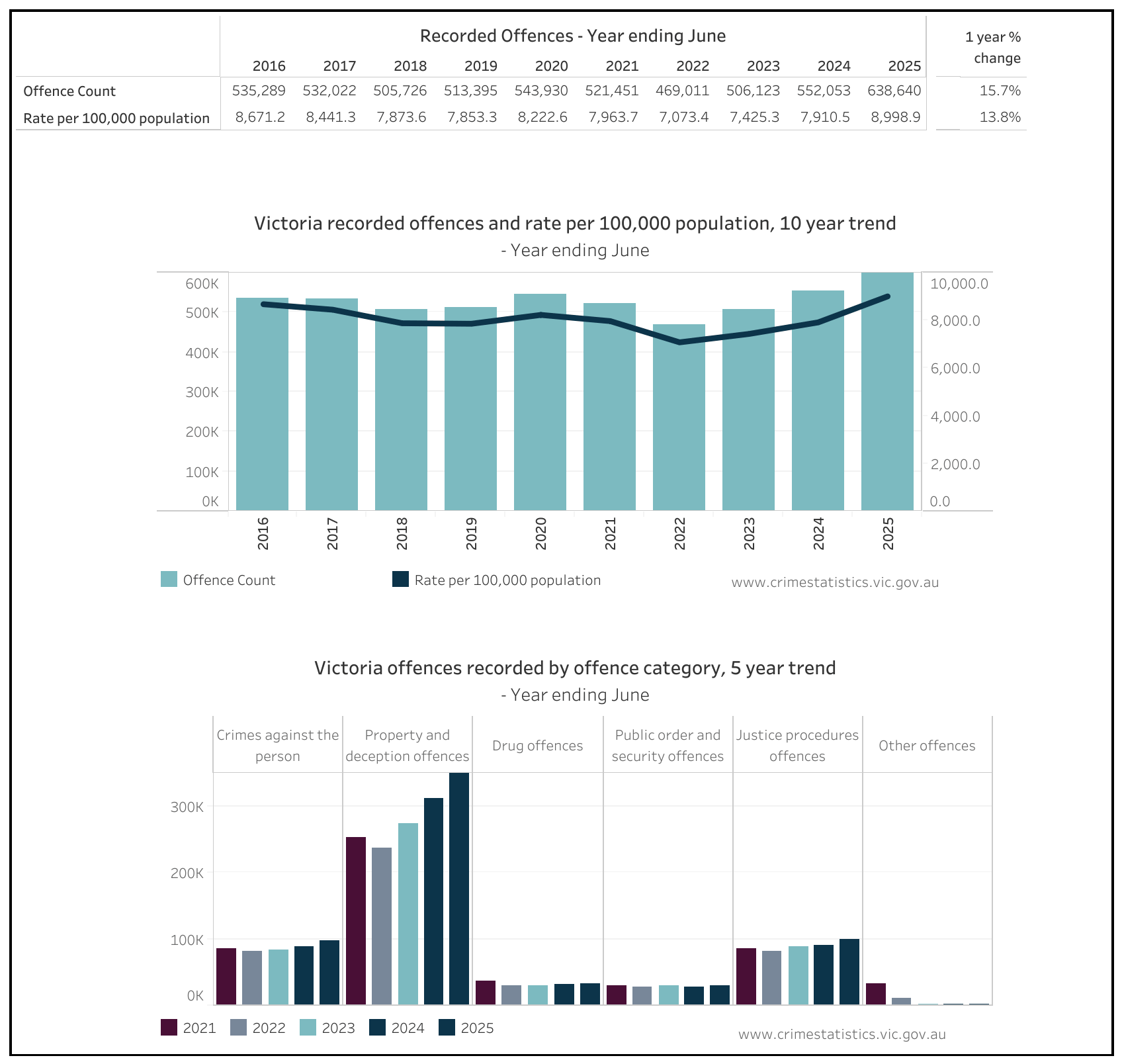Select the 15.7% one-year change value
Image resolution: width=1122 pixels, height=1064 pixels.
point(1000,91)
